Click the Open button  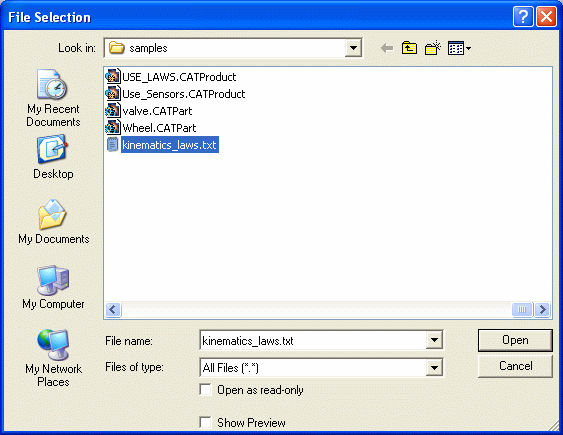pyautogui.click(x=515, y=340)
